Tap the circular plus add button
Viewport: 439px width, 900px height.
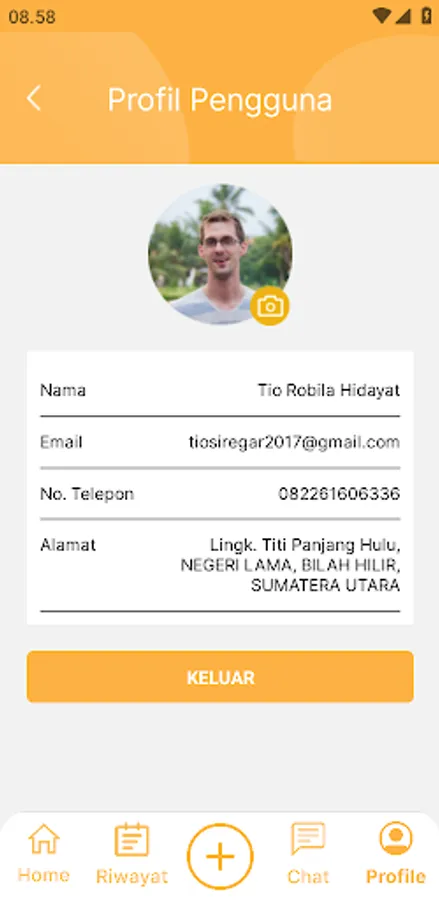tap(220, 856)
